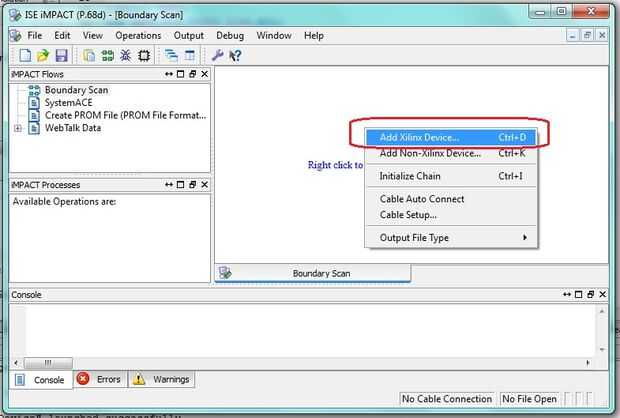This screenshot has height=418, width=620.
Task: Maximize the iMPACT Processes panel
Action: coord(181,185)
